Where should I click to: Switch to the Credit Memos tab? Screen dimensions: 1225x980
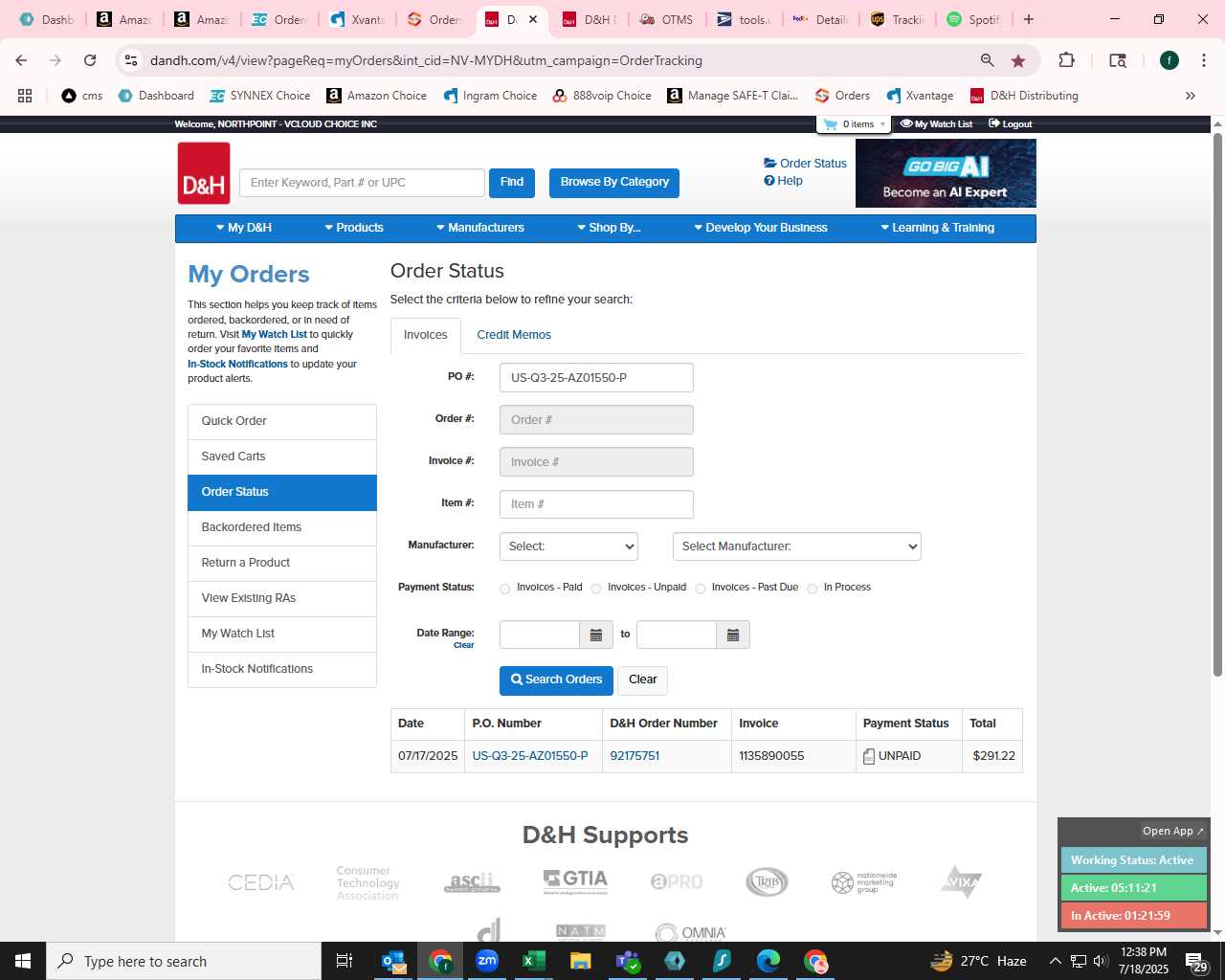click(x=514, y=335)
